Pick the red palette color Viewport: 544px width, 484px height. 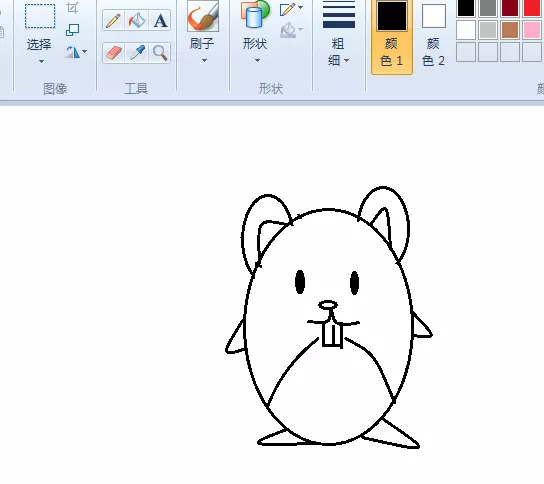pyautogui.click(x=532, y=7)
